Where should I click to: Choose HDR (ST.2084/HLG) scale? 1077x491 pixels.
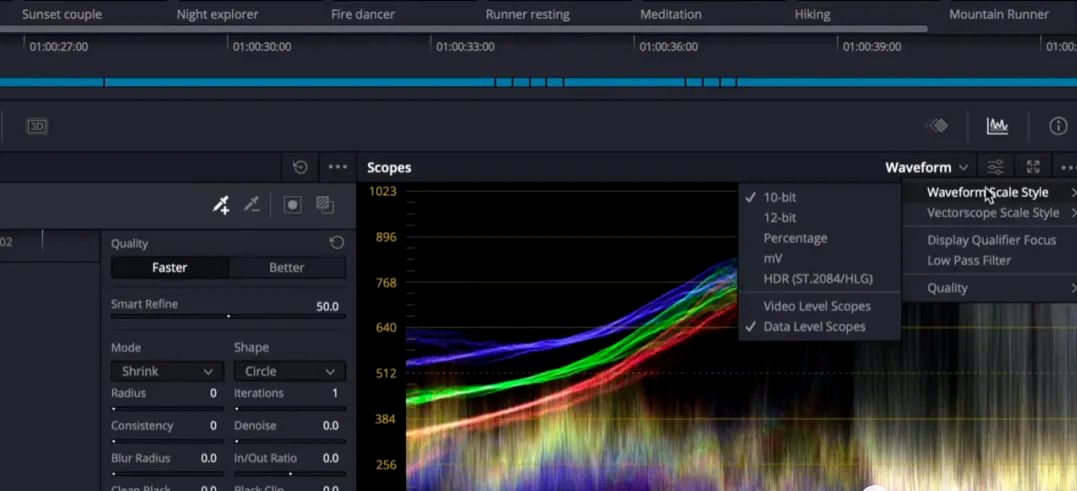click(819, 279)
